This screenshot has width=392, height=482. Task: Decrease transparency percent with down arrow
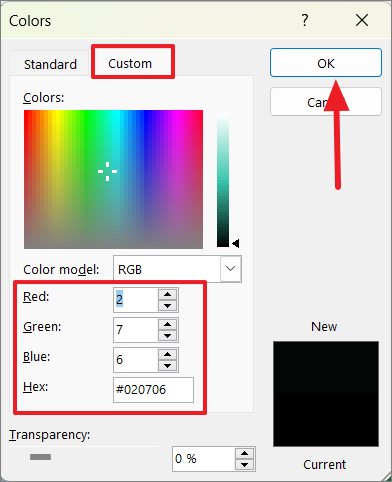click(x=244, y=464)
